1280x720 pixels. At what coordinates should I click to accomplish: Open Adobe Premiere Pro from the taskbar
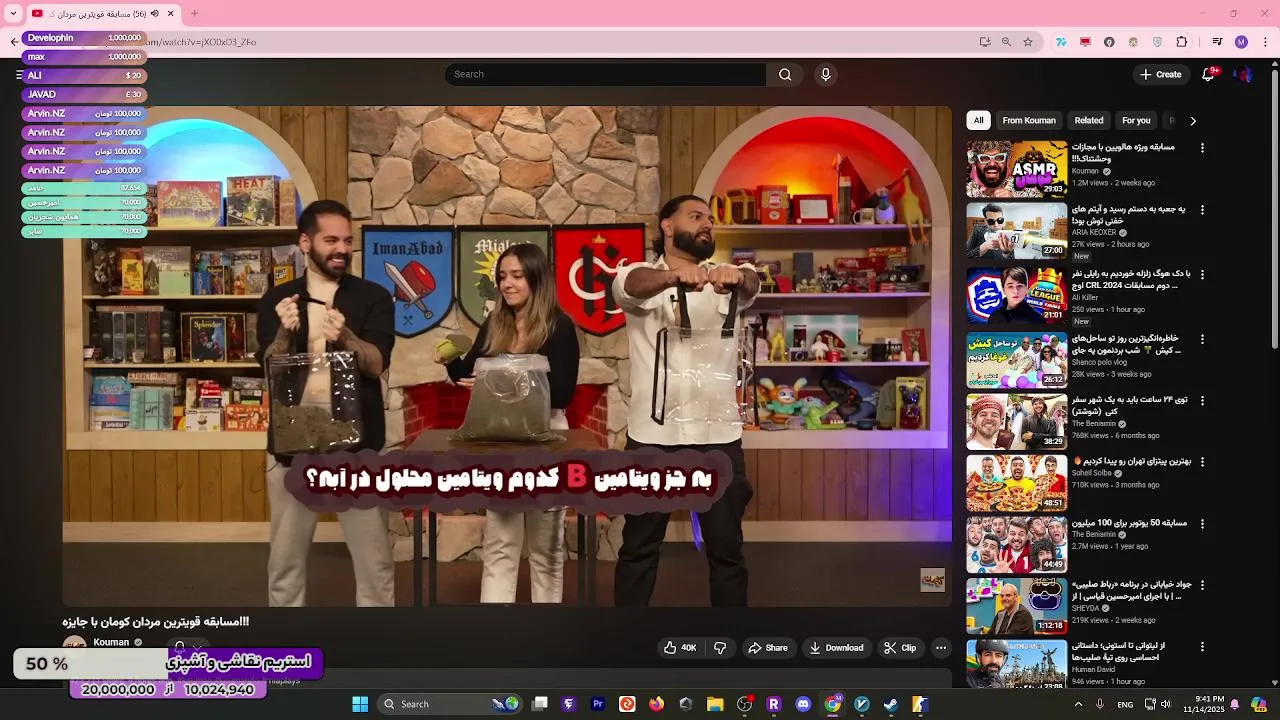(598, 704)
